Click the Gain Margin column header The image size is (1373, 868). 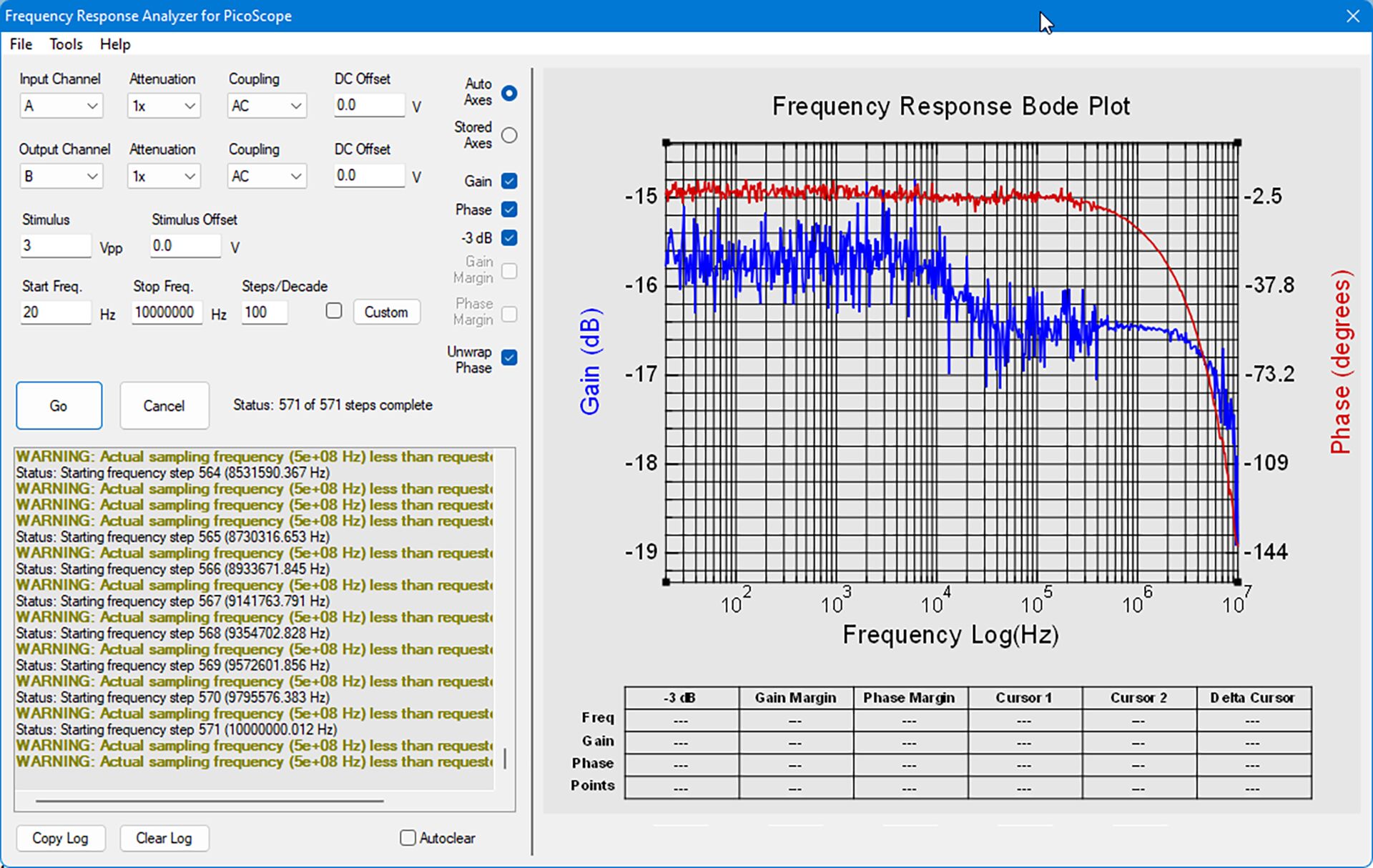796,698
